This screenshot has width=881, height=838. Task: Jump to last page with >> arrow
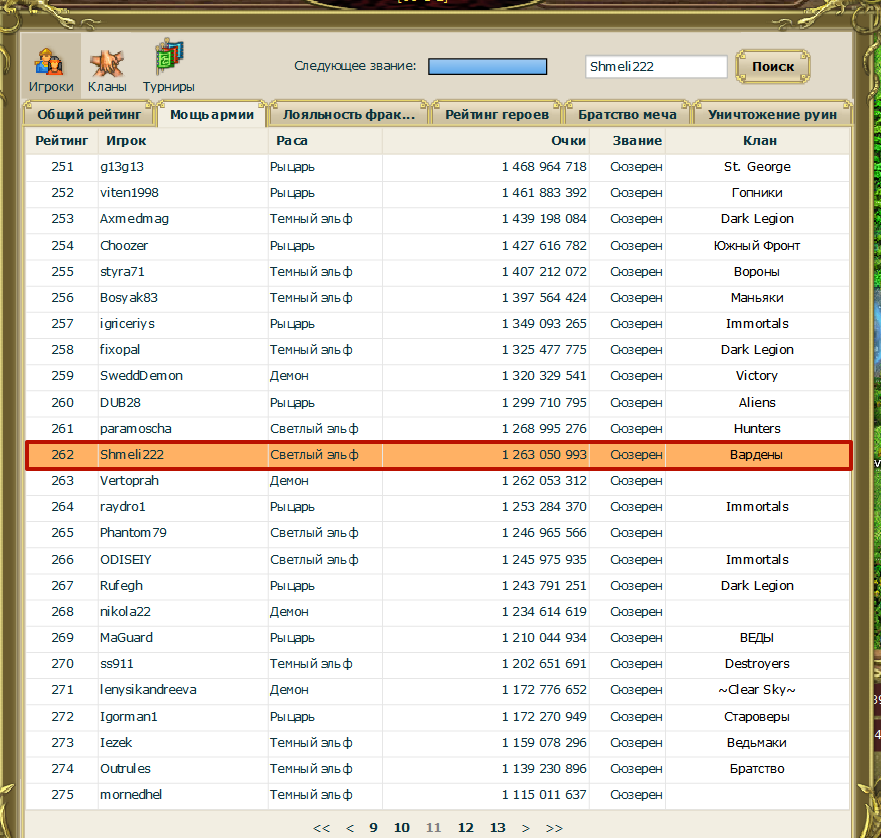[554, 828]
